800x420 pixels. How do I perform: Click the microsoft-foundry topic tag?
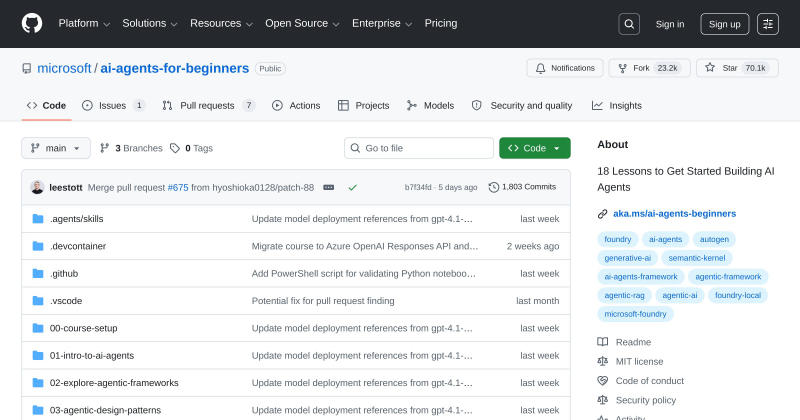click(x=635, y=314)
